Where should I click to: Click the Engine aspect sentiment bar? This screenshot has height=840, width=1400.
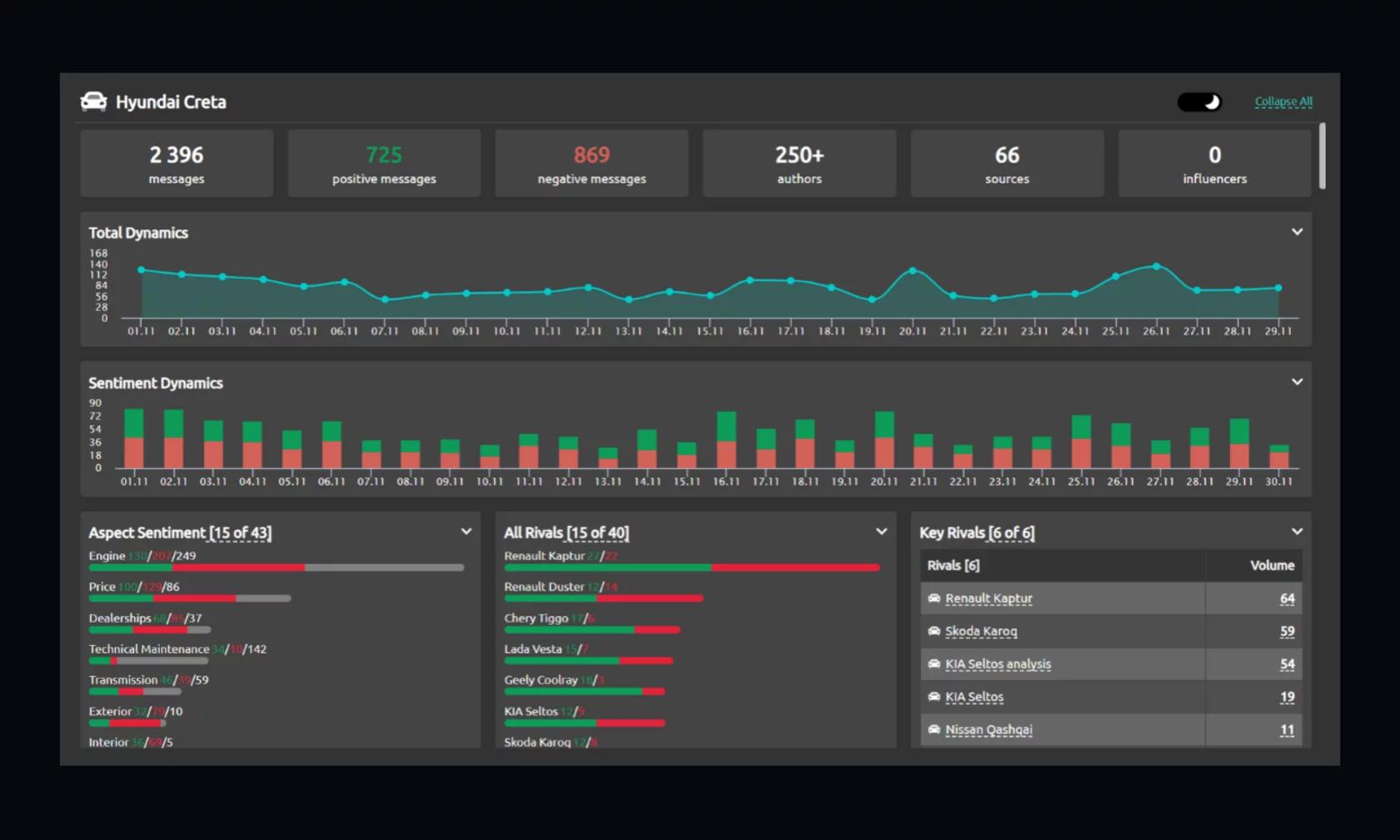click(276, 567)
